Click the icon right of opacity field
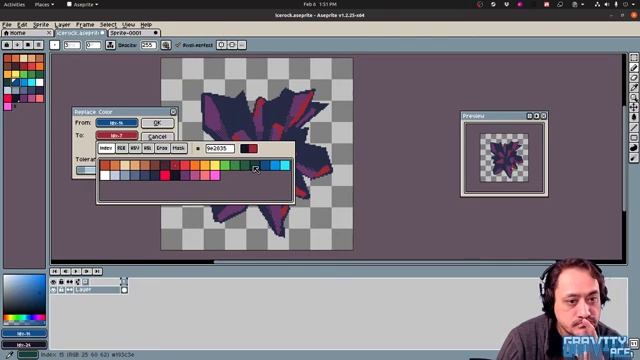Viewport: 640px width, 360px height. coord(166,45)
